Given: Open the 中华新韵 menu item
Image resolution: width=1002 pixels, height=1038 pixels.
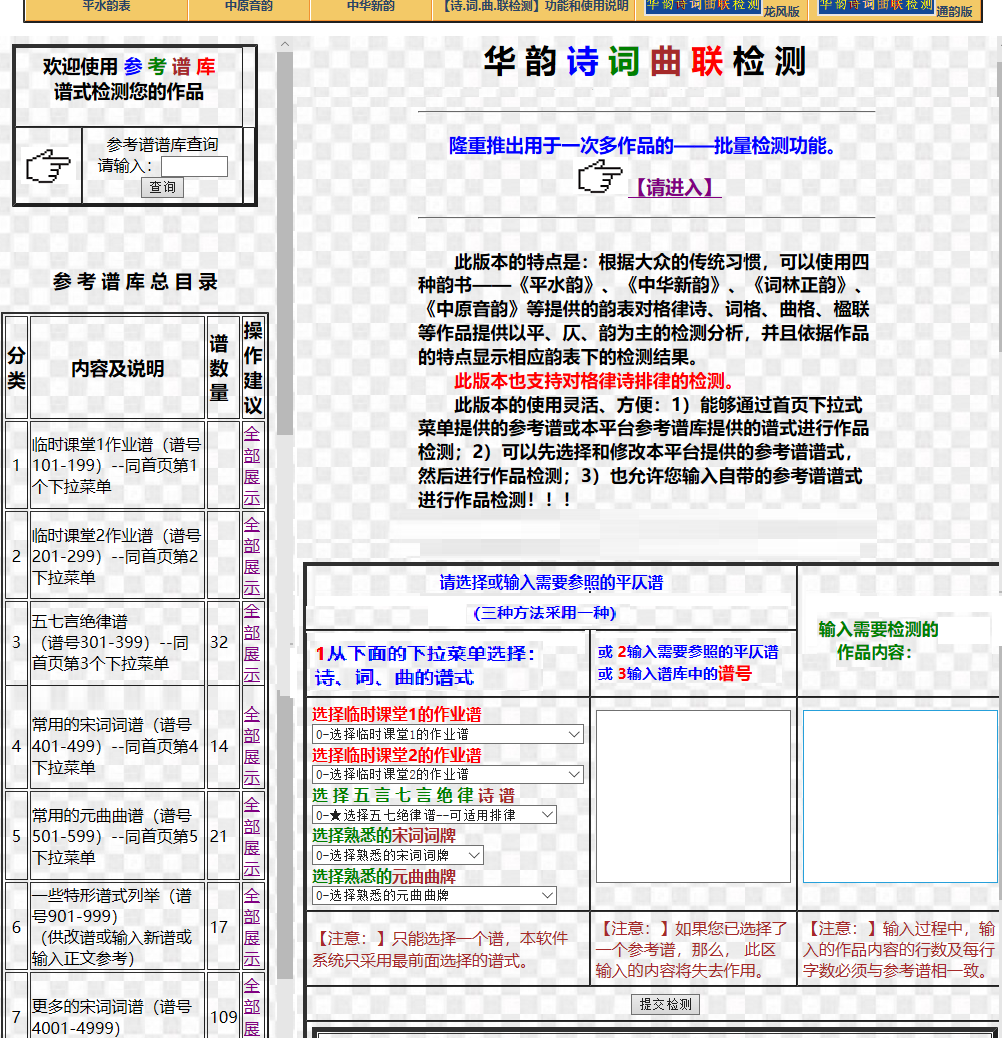Looking at the screenshot, I should tap(371, 6).
